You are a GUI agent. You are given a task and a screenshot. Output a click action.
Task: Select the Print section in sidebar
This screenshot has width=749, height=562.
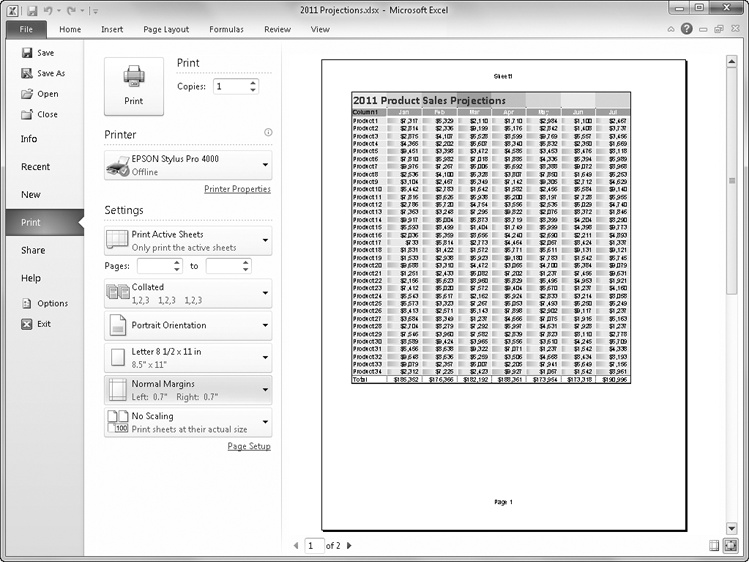coord(45,223)
